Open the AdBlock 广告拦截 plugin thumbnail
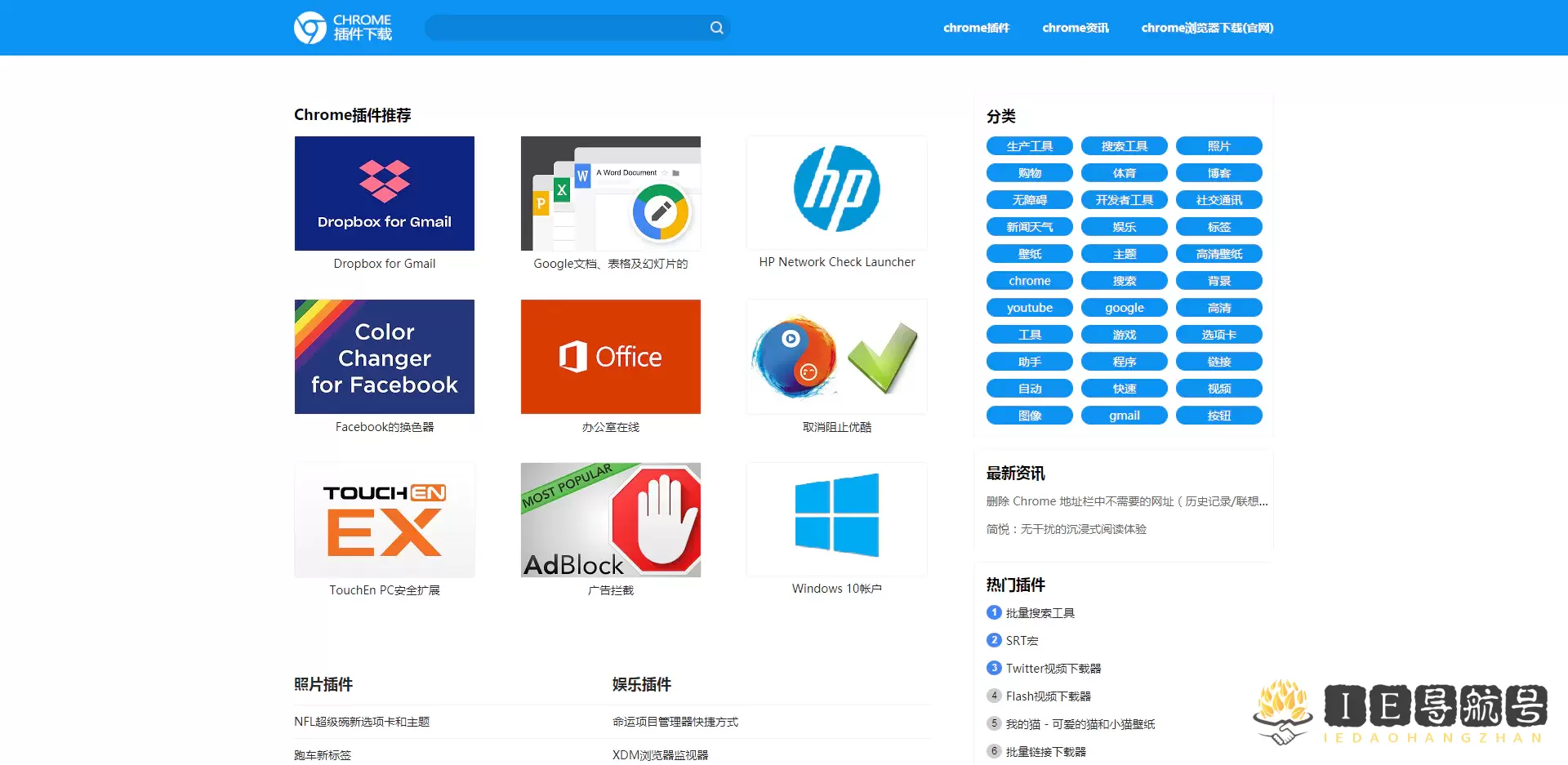Screen dimensions: 1568x765 [x=610, y=519]
